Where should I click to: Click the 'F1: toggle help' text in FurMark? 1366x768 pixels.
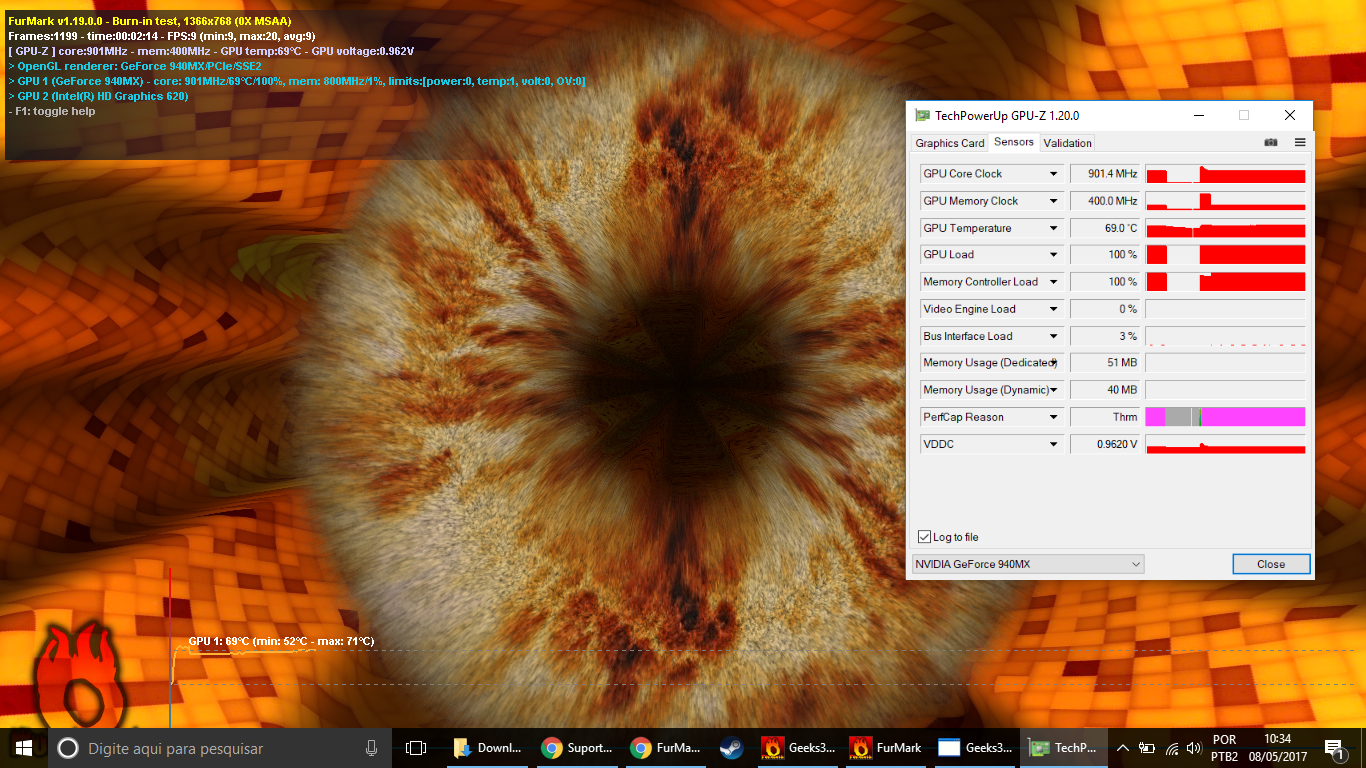coord(52,111)
